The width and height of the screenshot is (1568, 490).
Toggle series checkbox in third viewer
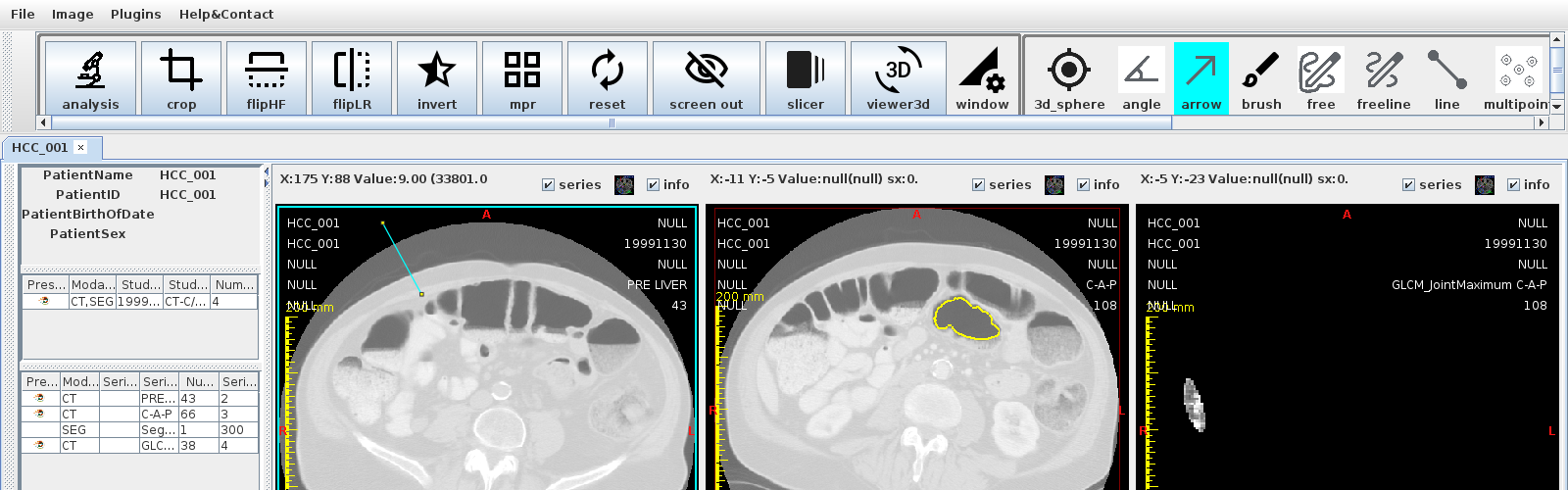(1409, 185)
